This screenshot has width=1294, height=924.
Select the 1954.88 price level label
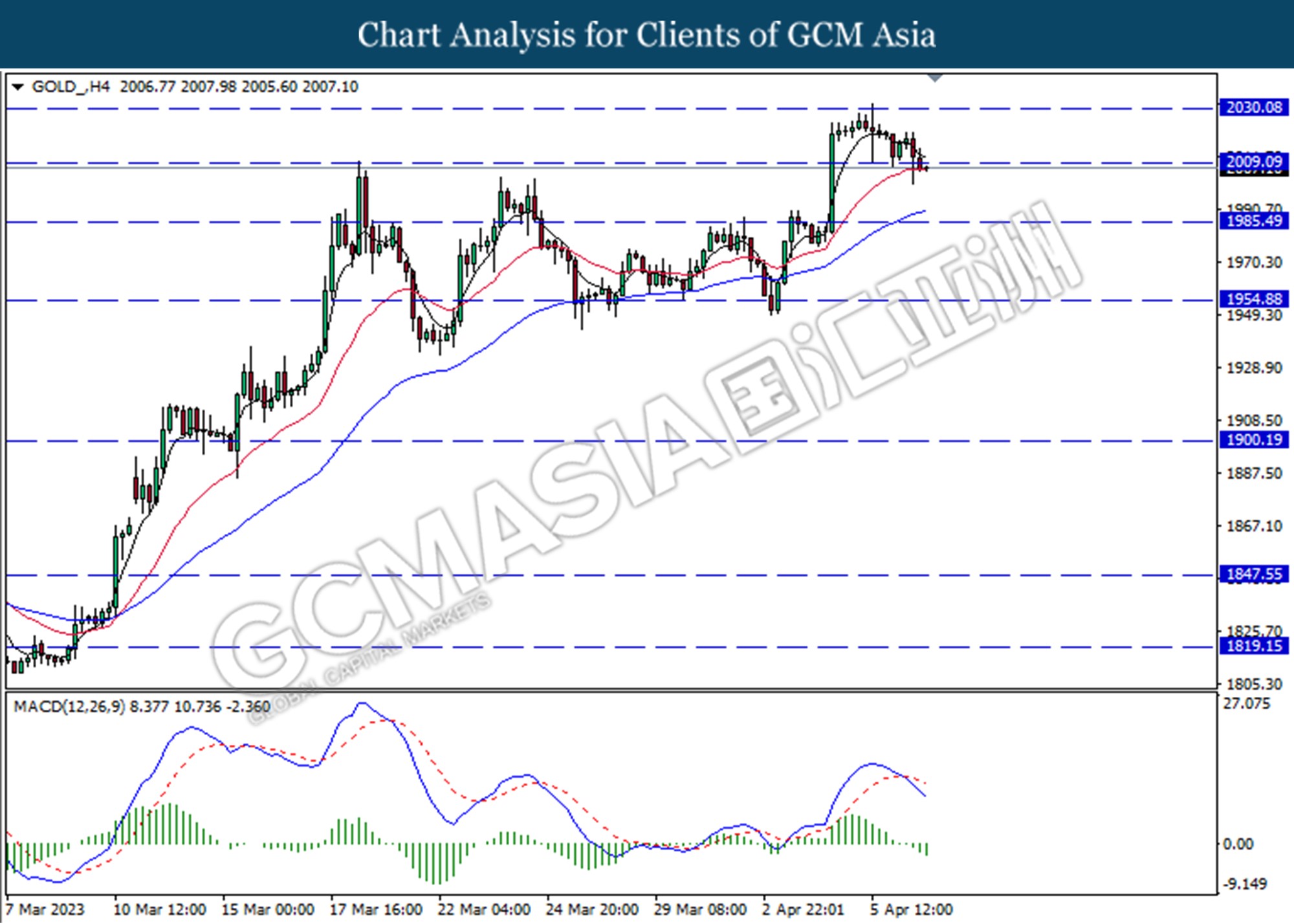point(1254,299)
